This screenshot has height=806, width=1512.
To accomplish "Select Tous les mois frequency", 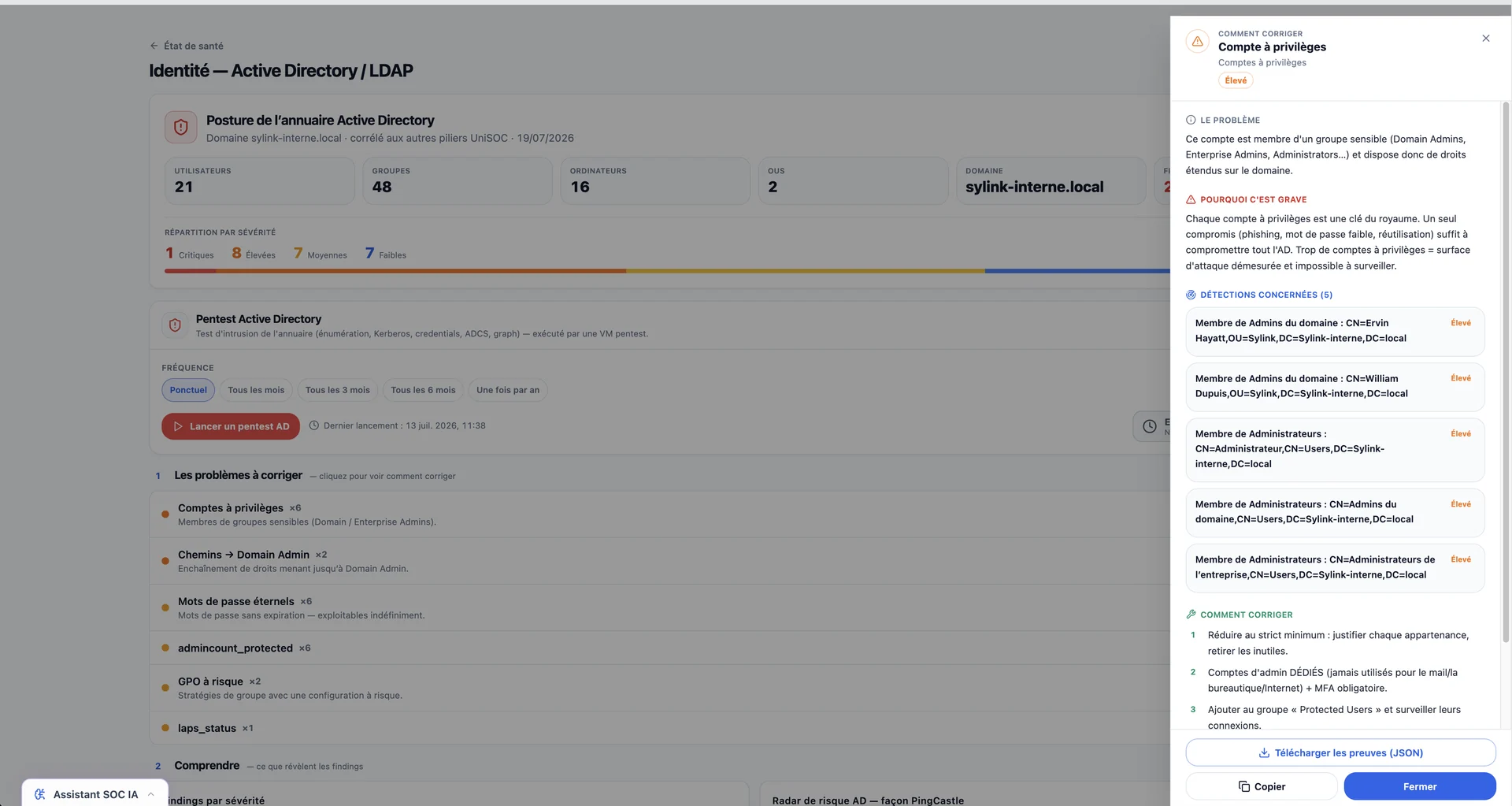I will pyautogui.click(x=256, y=390).
